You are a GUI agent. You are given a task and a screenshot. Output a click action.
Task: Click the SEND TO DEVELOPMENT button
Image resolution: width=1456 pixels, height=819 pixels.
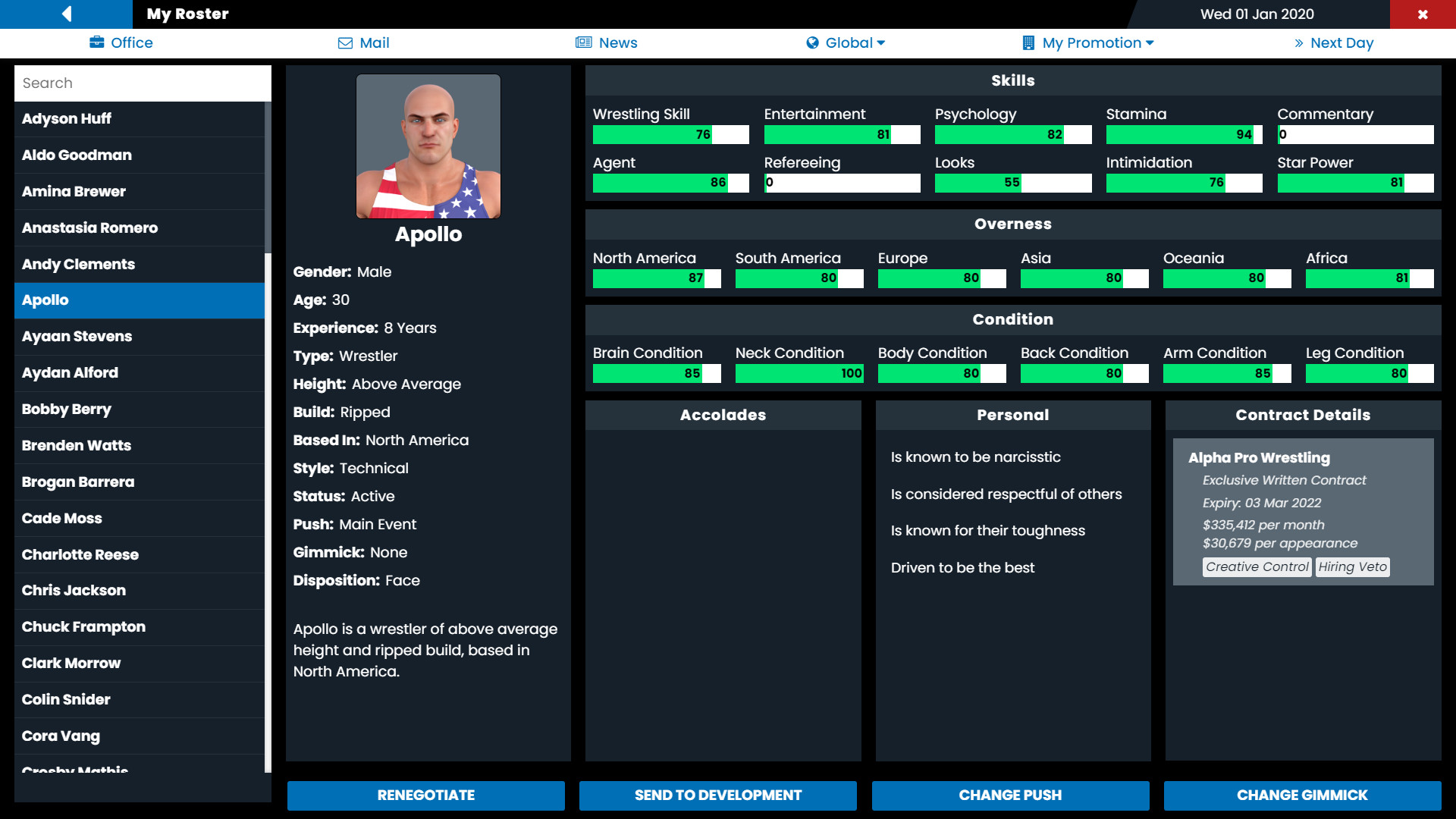coord(718,795)
